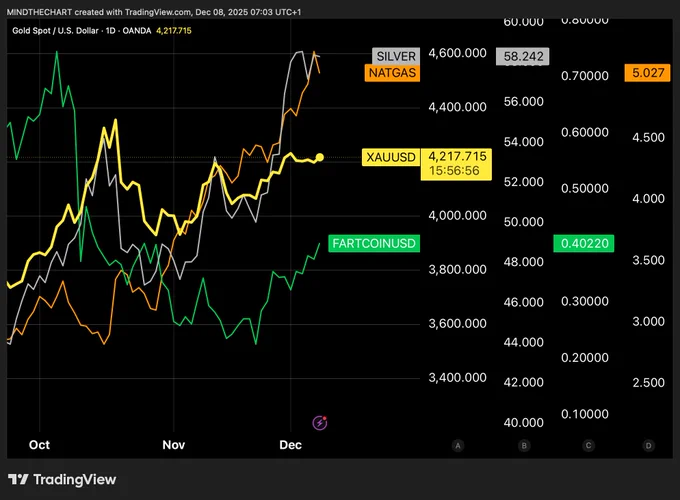680x500 pixels.
Task: Click the NATGAS series label
Action: coord(392,73)
